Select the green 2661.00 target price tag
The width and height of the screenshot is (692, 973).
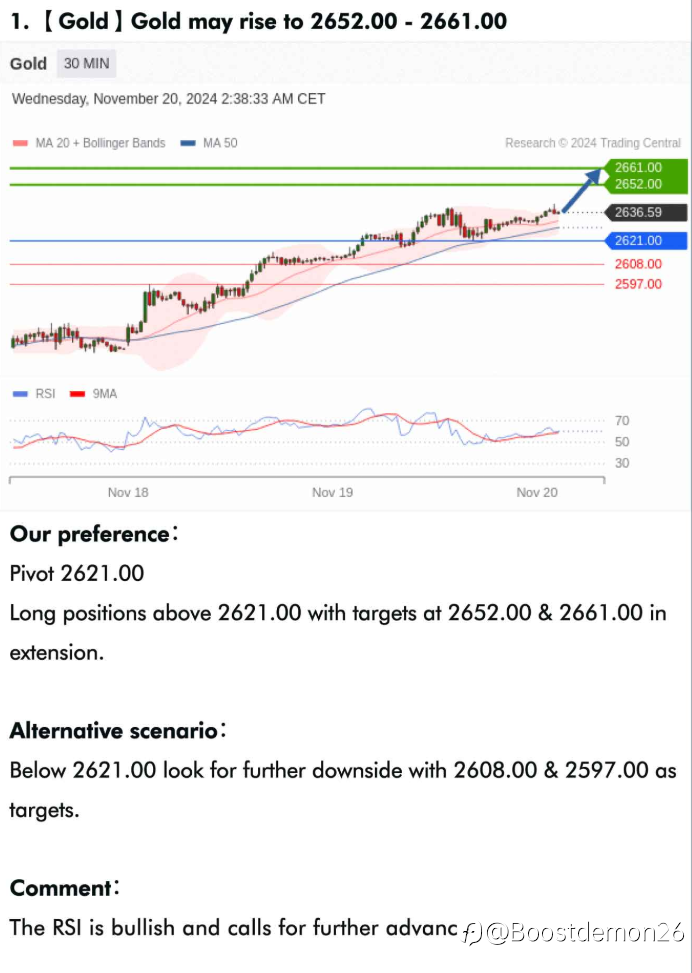pos(638,167)
